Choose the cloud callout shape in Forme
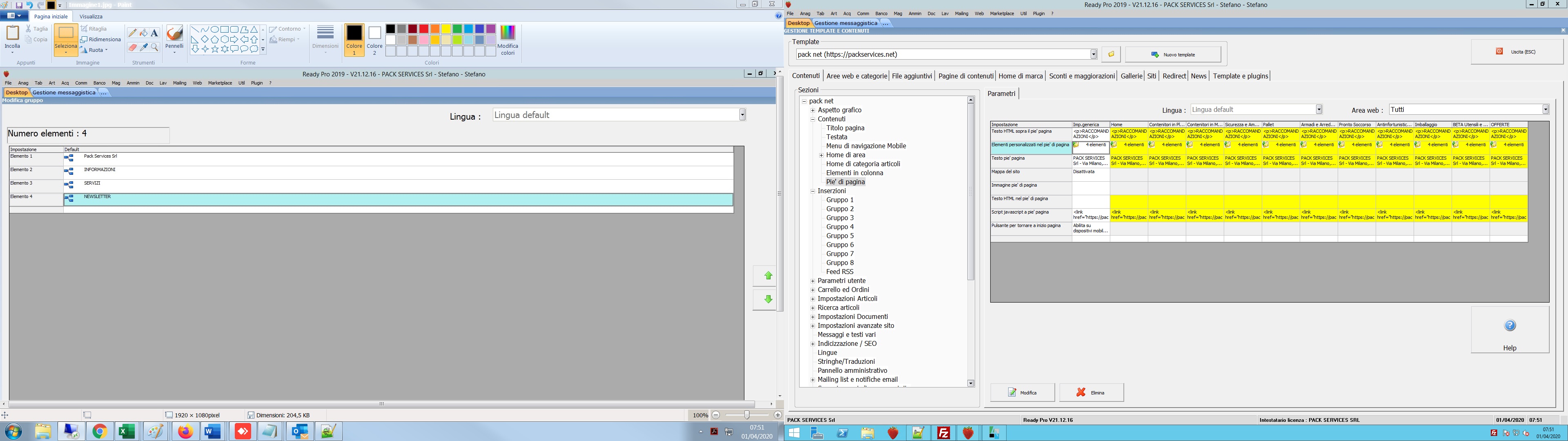The width and height of the screenshot is (1568, 441). click(254, 49)
